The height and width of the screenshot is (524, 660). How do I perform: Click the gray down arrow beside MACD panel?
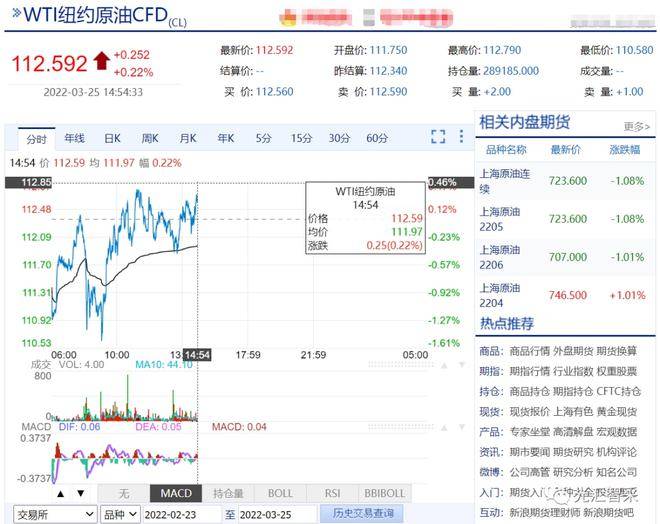462,427
